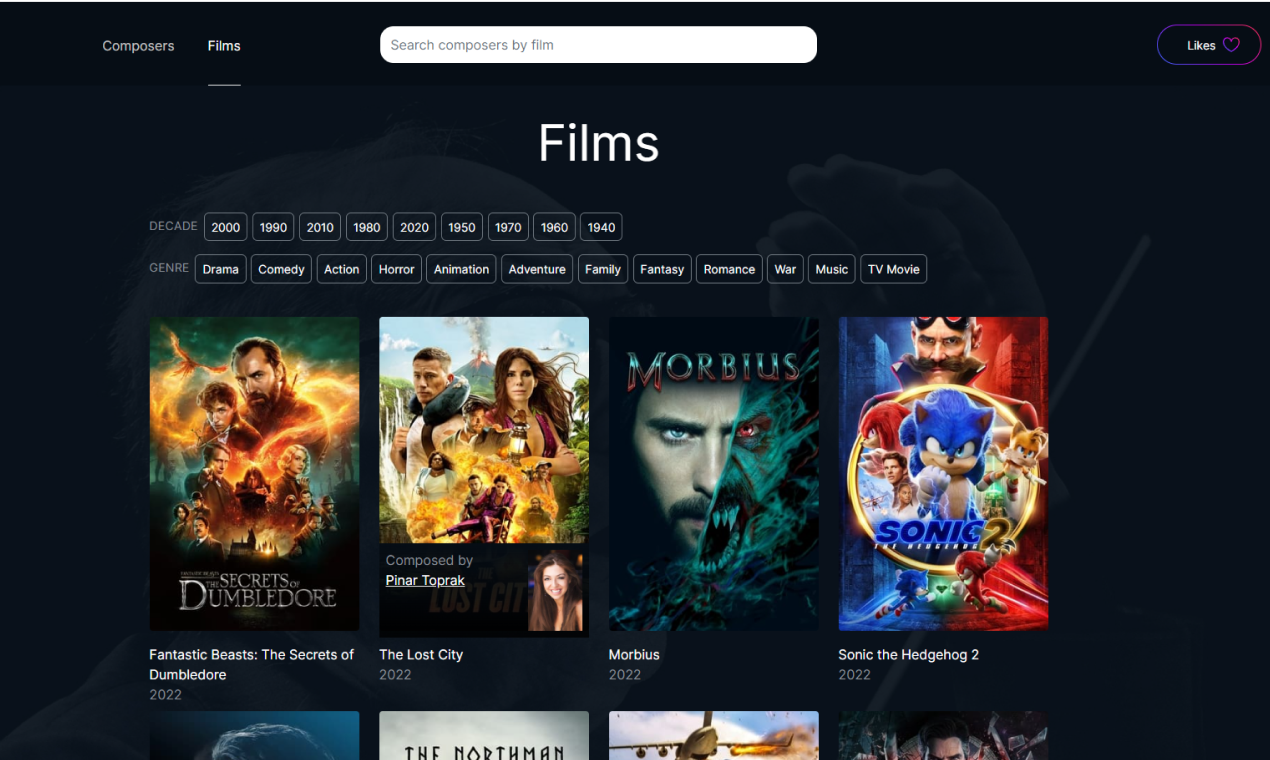Open the Sonic the Hedgehog 2 poster
1270x760 pixels.
943,474
